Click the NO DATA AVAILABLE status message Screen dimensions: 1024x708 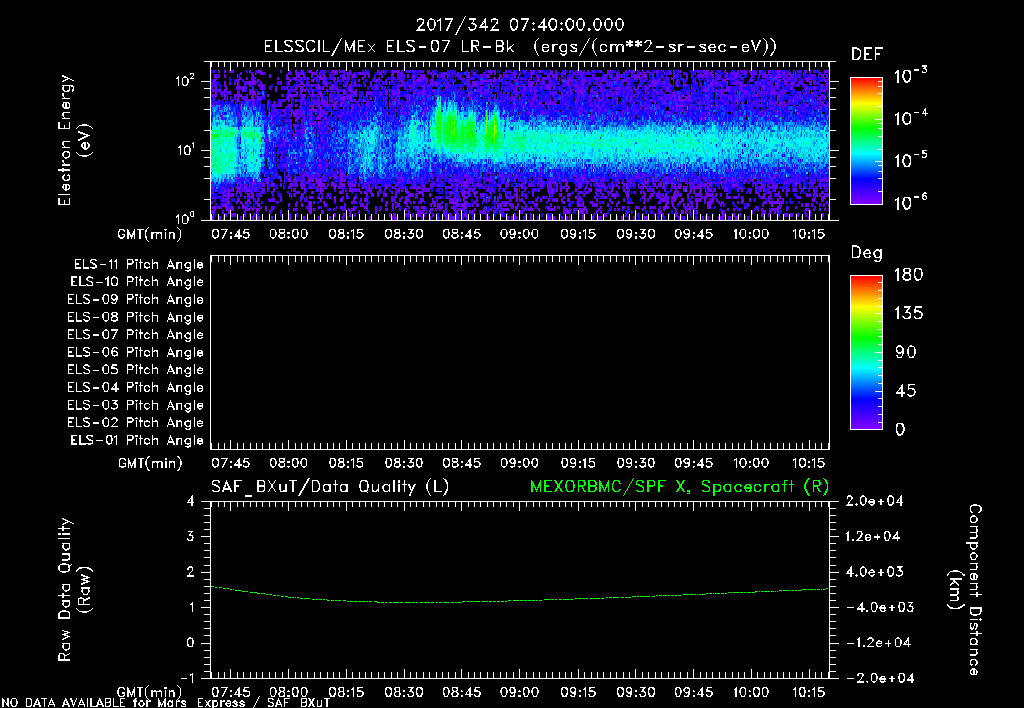click(166, 703)
